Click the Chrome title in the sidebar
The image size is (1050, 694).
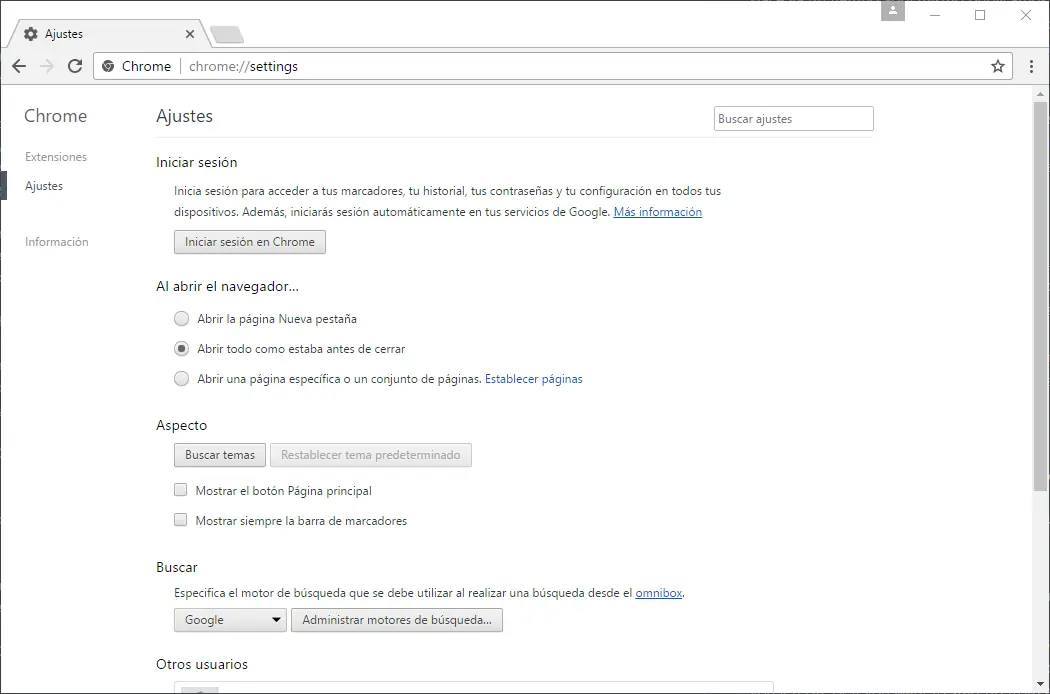click(56, 116)
